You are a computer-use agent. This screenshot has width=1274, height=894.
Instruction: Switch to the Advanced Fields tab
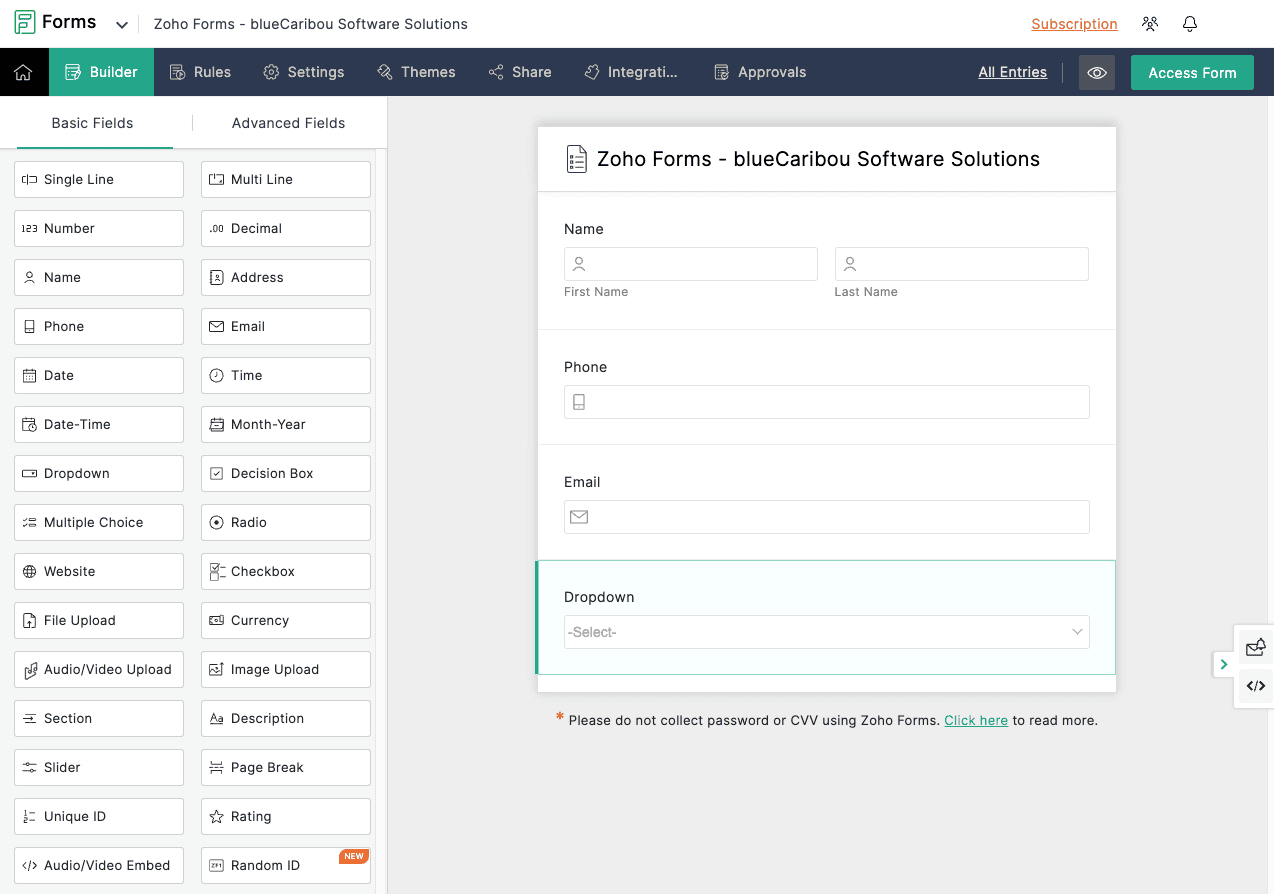[x=288, y=123]
